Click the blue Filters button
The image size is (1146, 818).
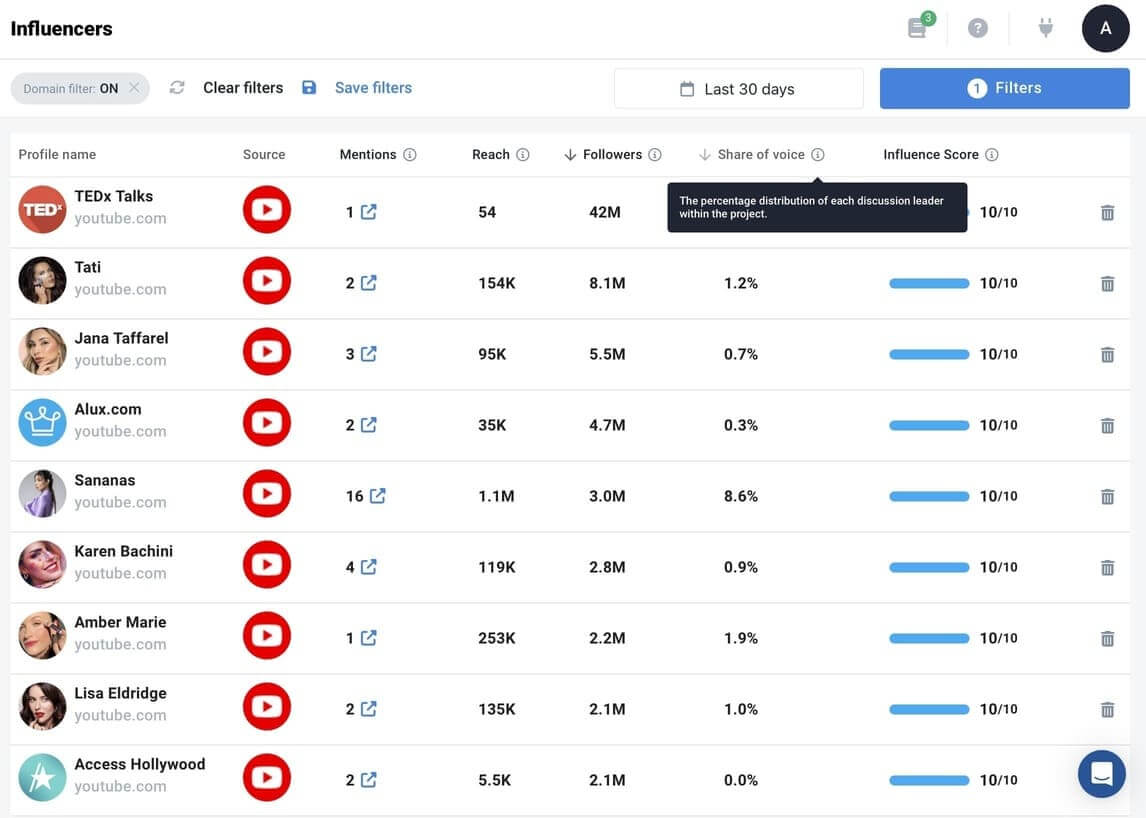coord(1004,89)
